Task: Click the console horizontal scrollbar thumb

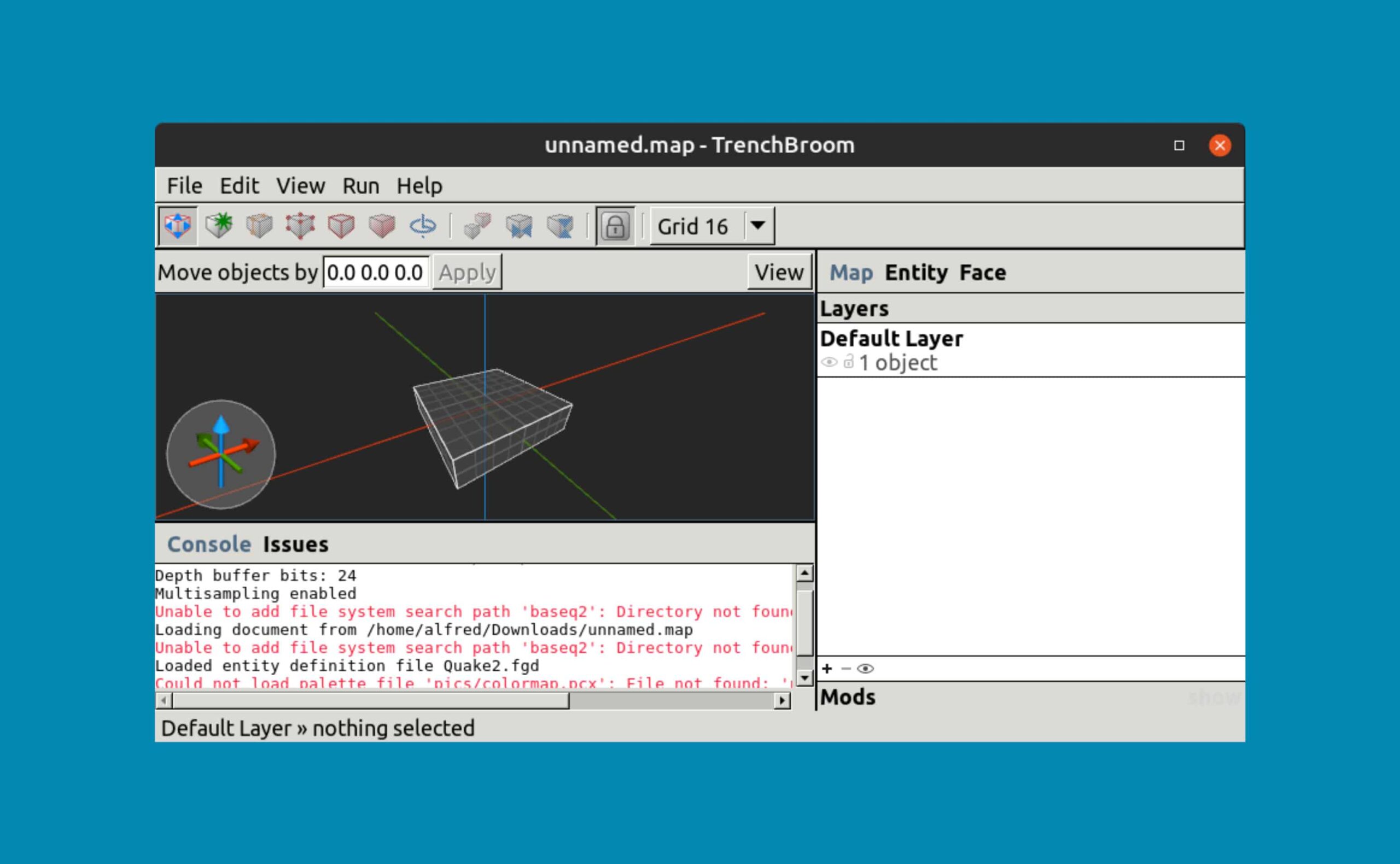Action: tap(371, 700)
